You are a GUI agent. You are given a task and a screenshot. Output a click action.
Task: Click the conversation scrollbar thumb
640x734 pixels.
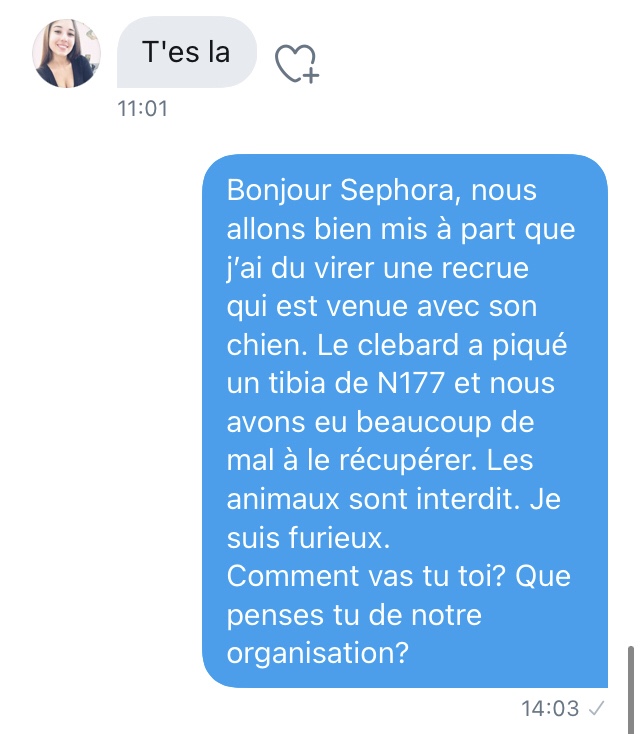[x=631, y=690]
